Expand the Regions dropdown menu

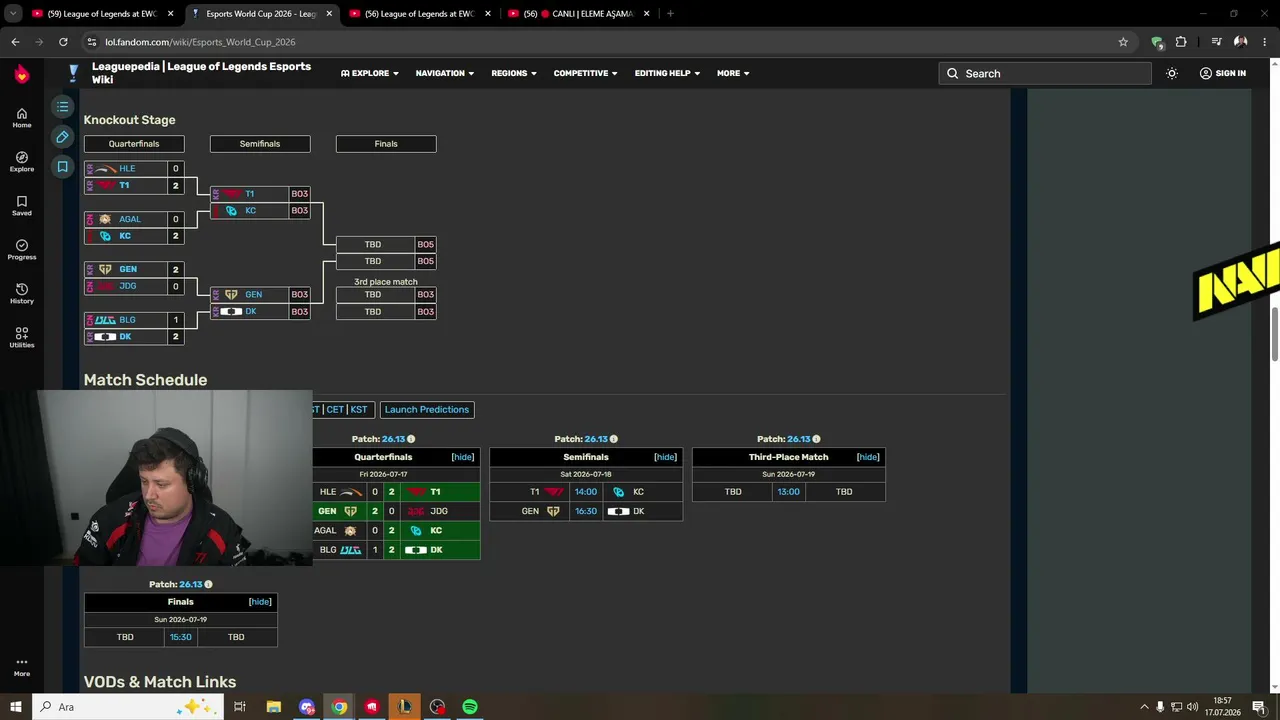pos(514,73)
